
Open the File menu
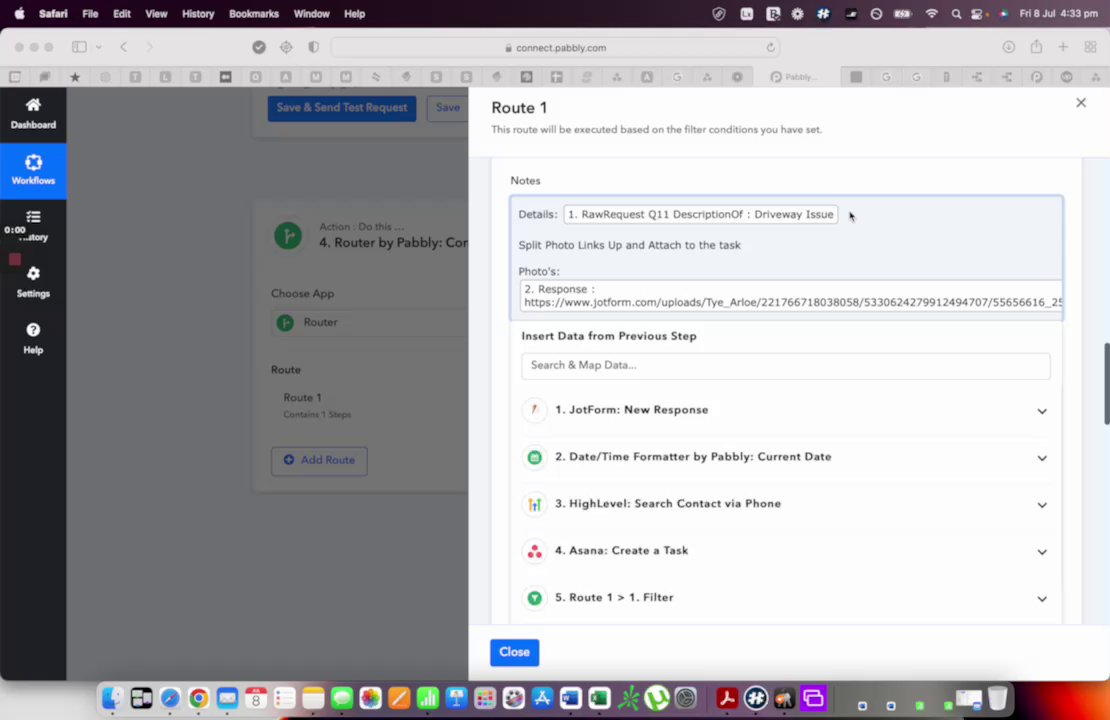[90, 13]
